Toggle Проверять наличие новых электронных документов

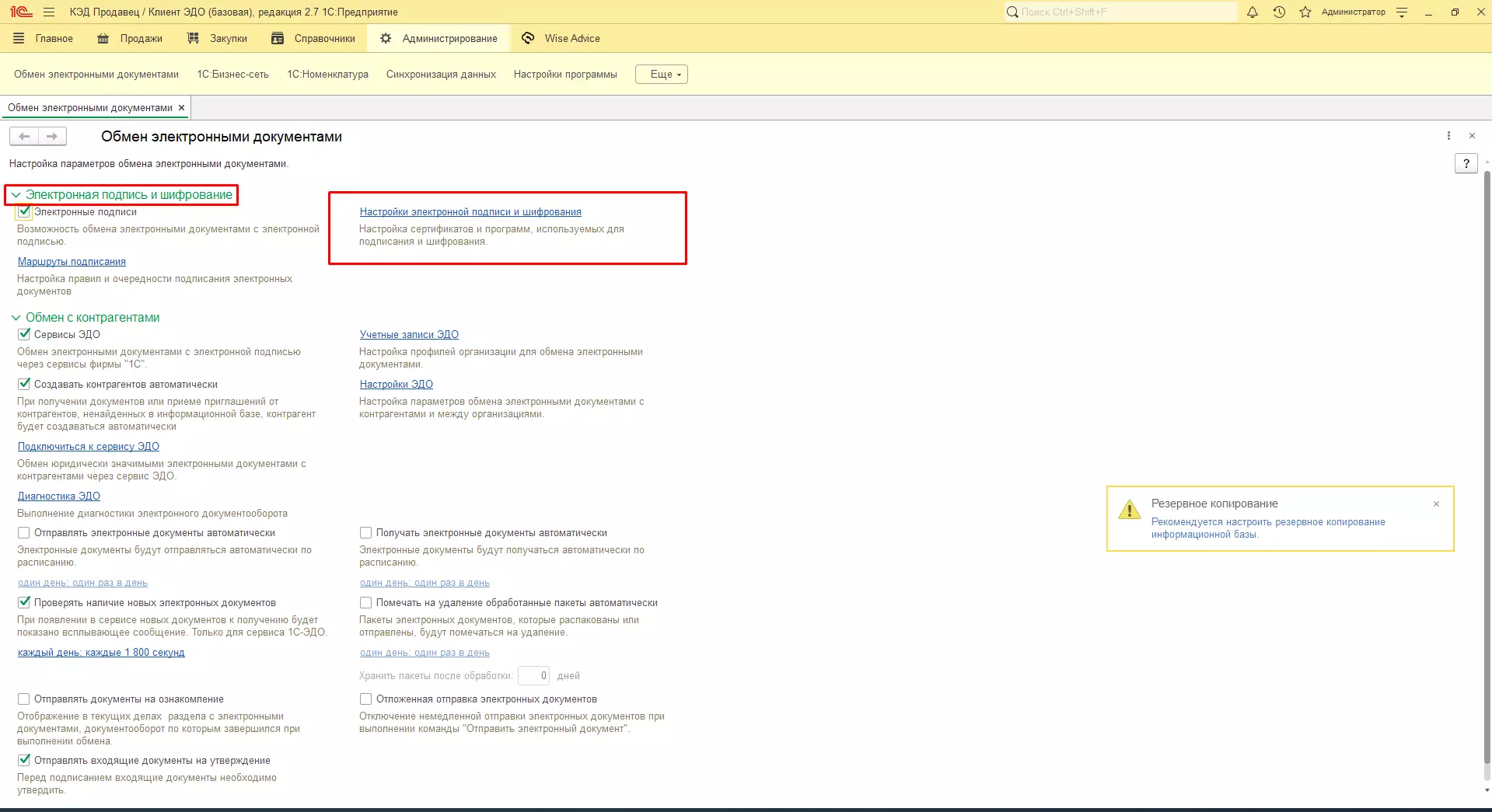(x=24, y=603)
